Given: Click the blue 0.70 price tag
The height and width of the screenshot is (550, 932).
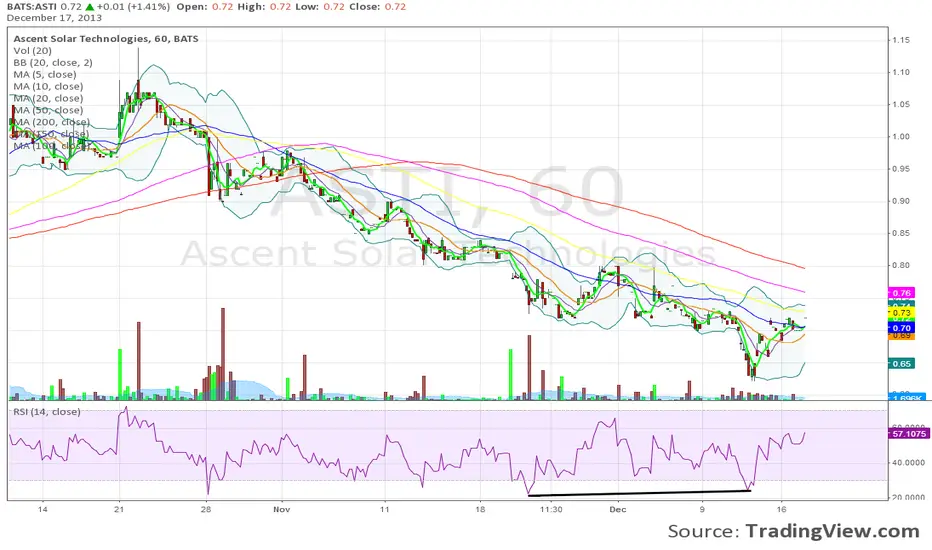Looking at the screenshot, I should [902, 328].
